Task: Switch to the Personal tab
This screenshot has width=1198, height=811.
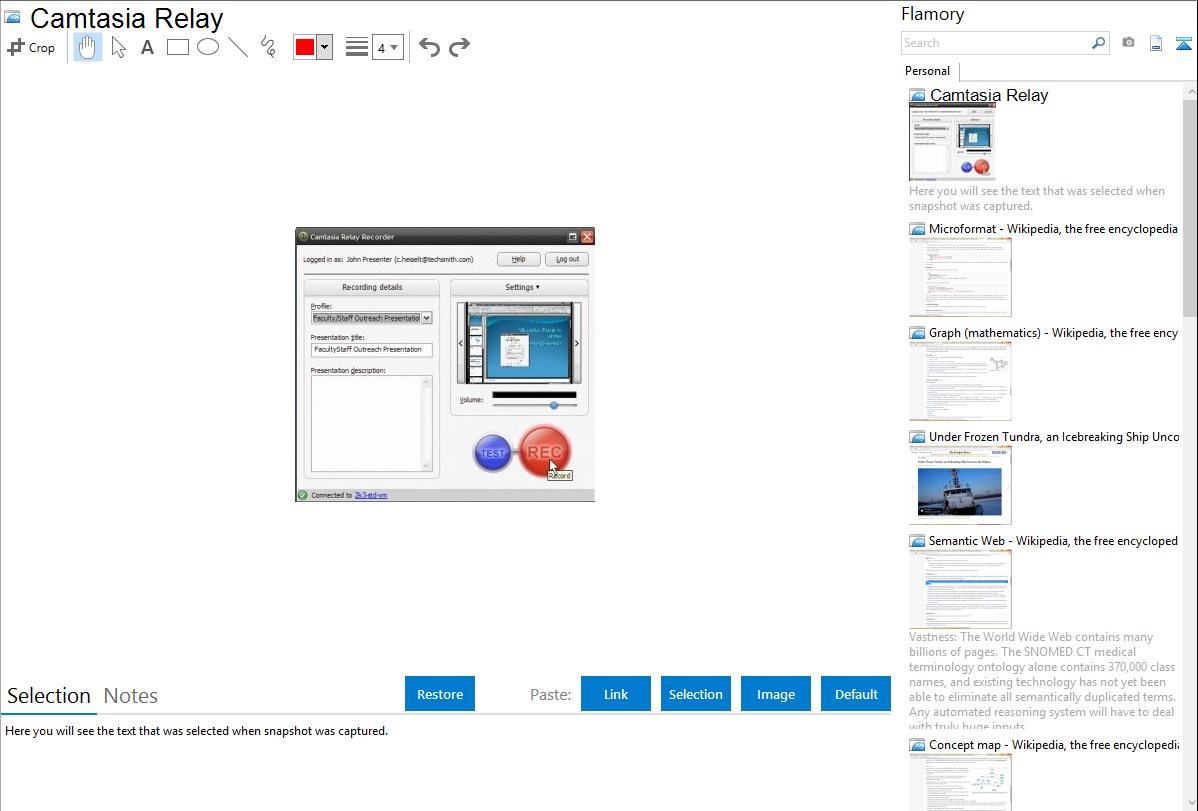Action: click(928, 71)
